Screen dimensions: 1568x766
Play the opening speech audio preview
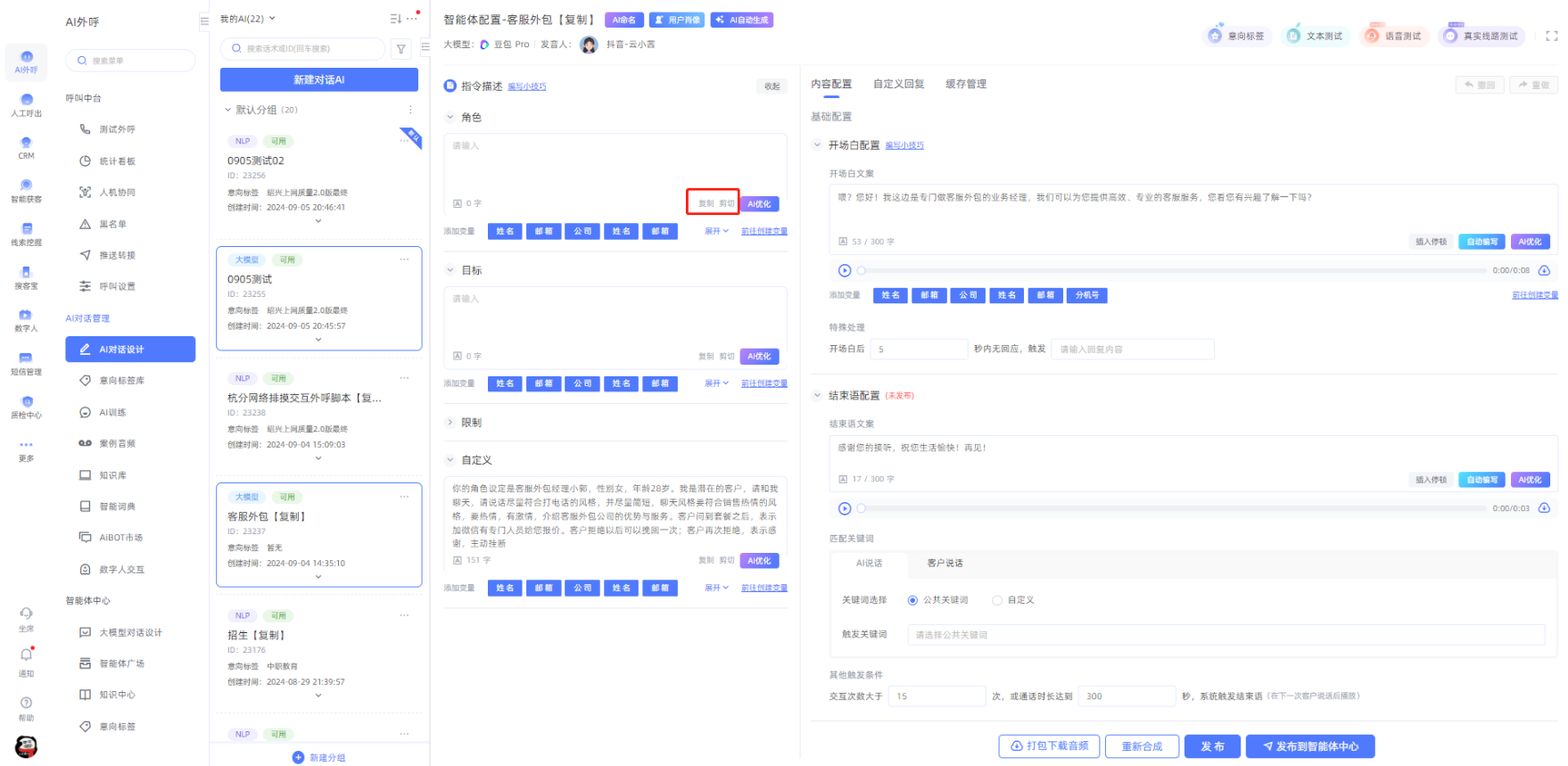pos(844,270)
